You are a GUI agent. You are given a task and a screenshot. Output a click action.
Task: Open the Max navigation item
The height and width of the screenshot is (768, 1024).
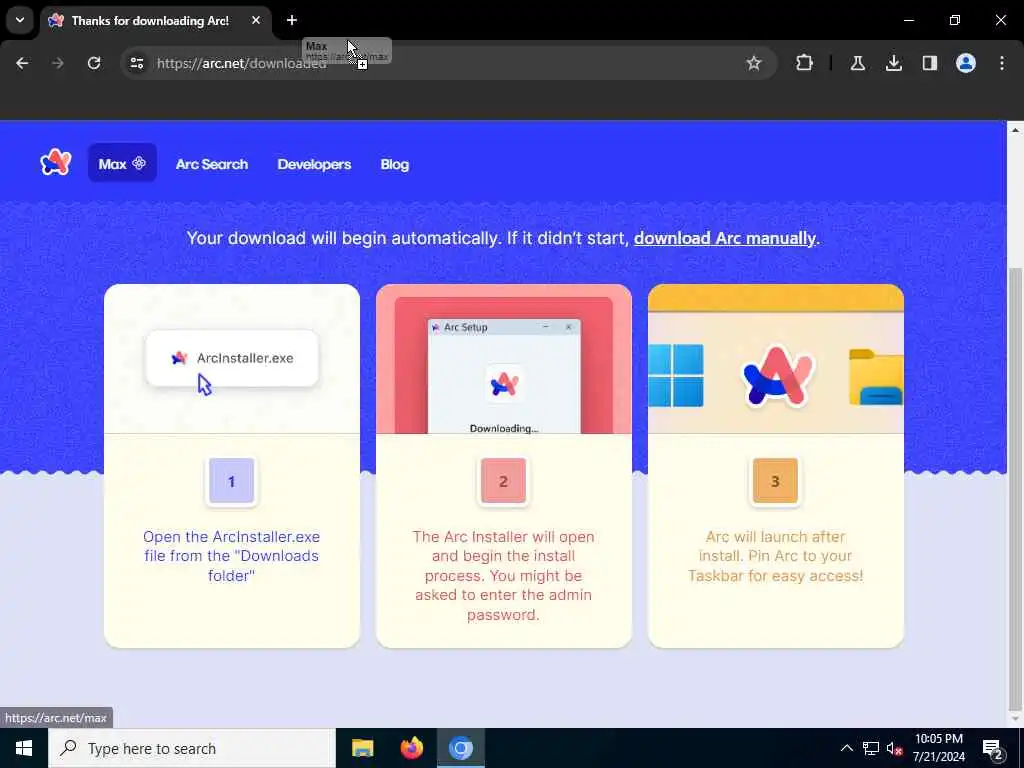point(122,163)
